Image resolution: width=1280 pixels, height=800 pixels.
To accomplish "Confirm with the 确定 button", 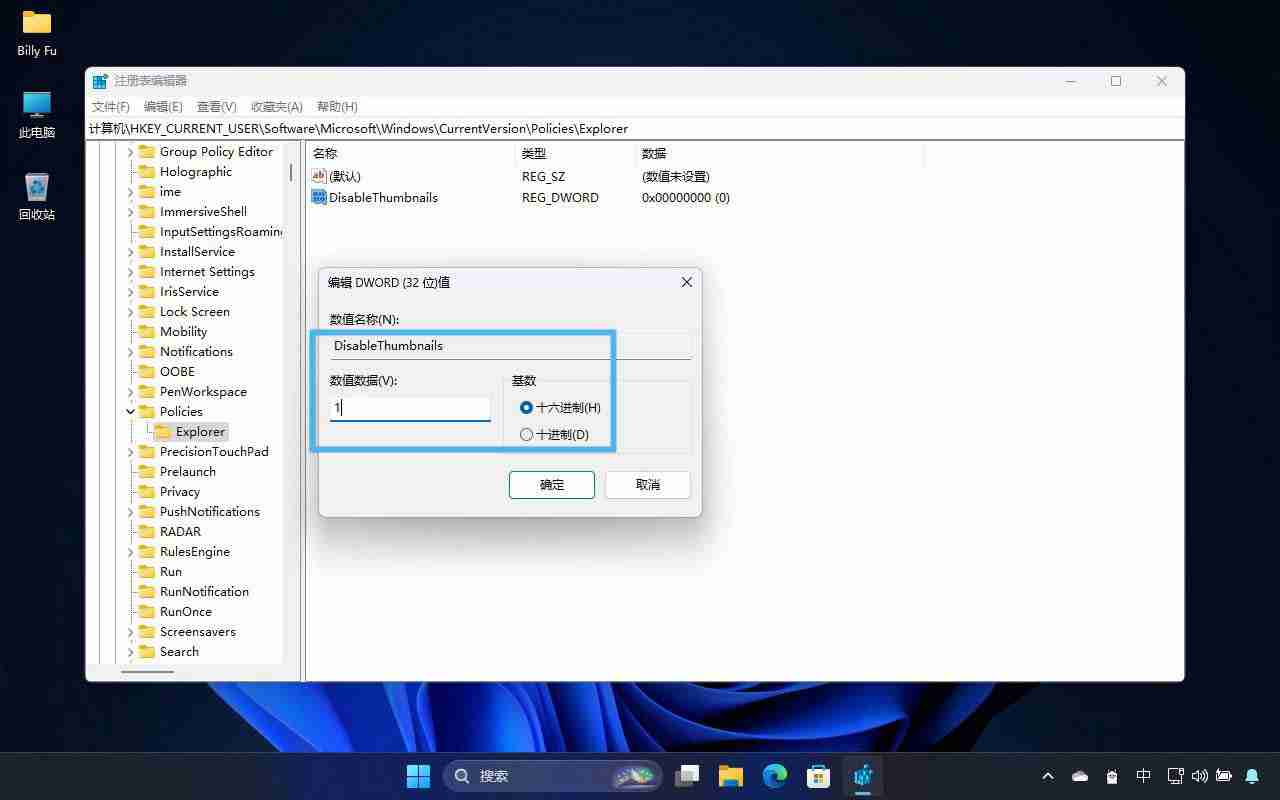I will tap(551, 484).
